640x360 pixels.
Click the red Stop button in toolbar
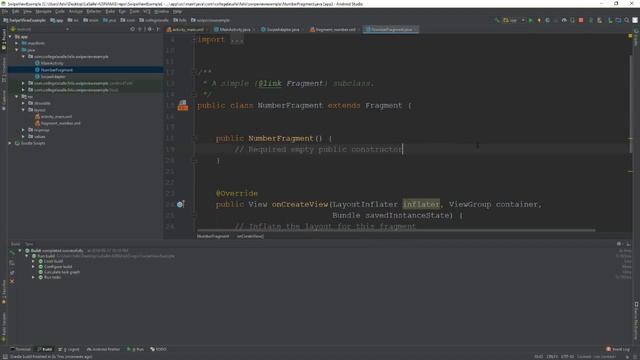[x=581, y=20]
